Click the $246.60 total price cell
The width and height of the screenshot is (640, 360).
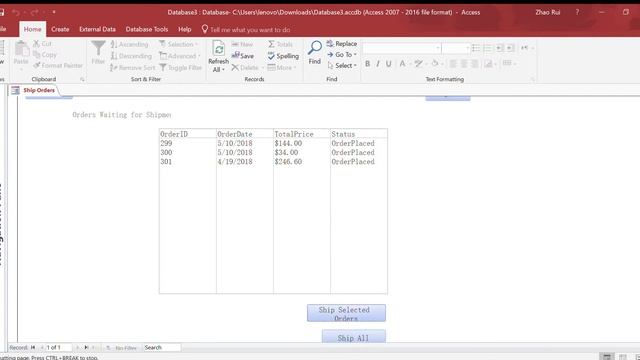(x=288, y=162)
